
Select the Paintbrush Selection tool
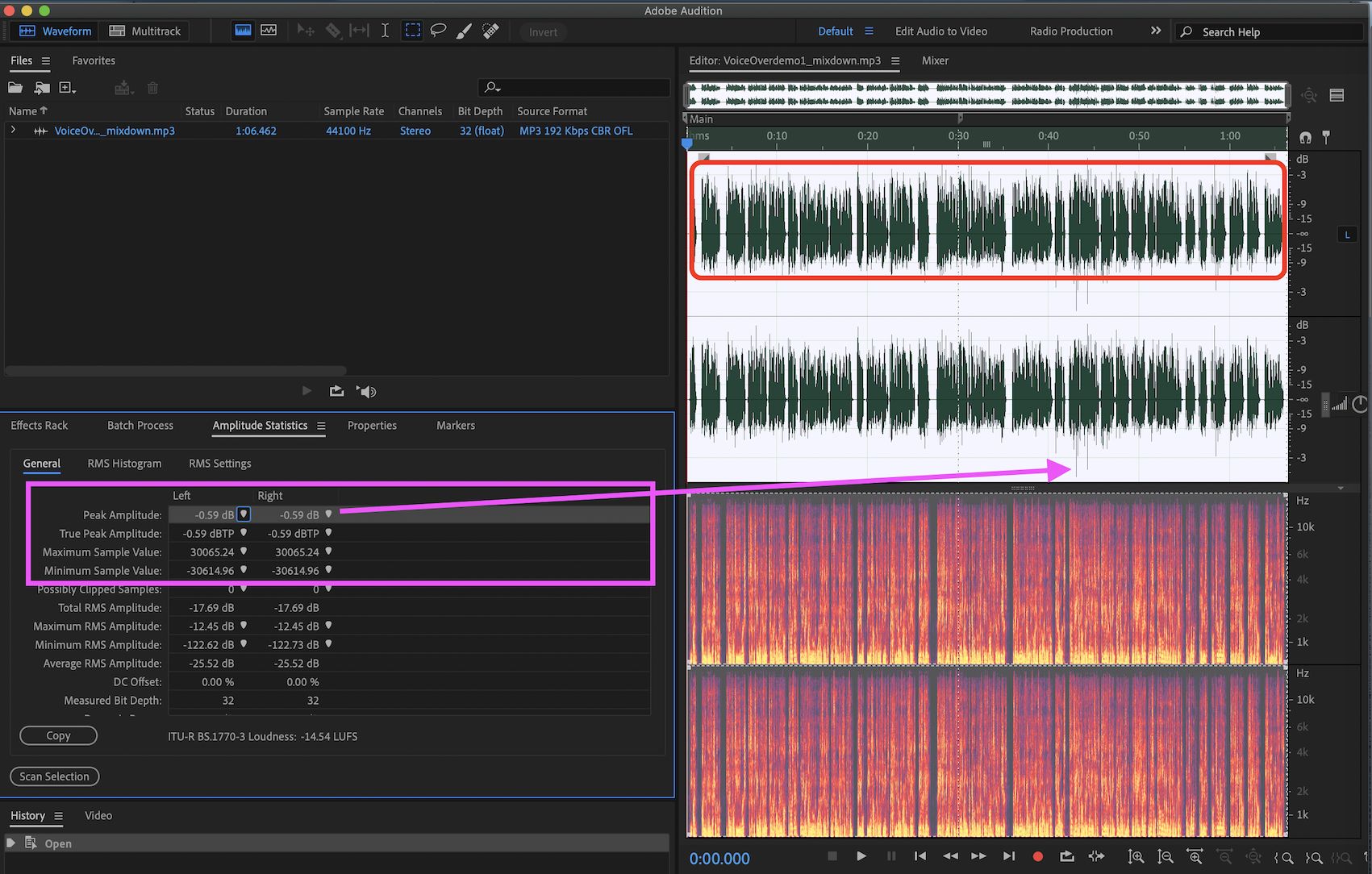pyautogui.click(x=464, y=31)
